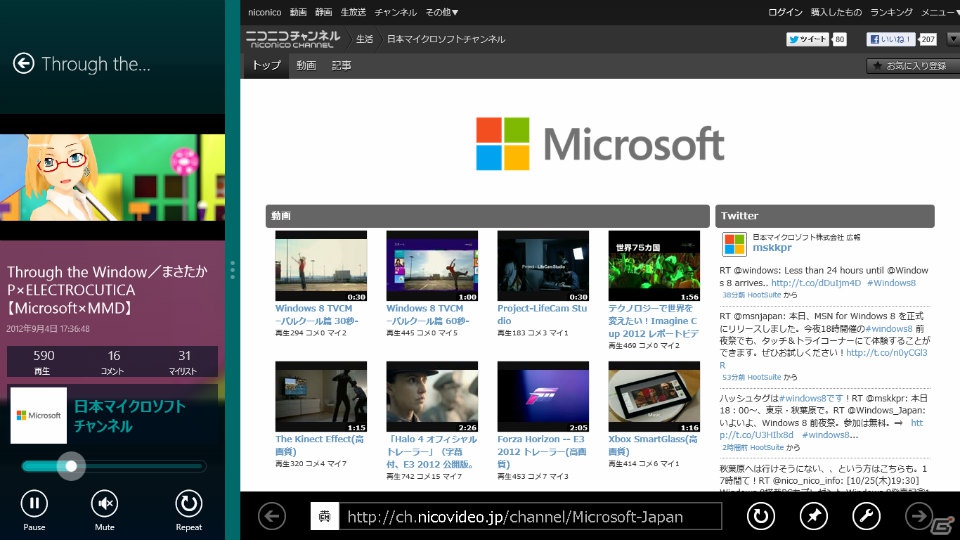This screenshot has height=540, width=960.
Task: Mute the video audio
Action: pos(105,503)
